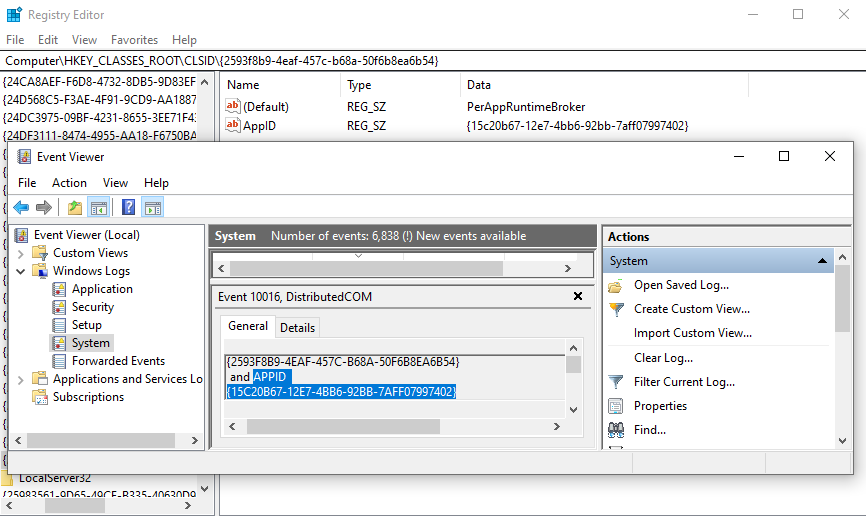Click the scroll-down arrow in the Actions pane
This screenshot has width=866, height=516.
(x=842, y=441)
